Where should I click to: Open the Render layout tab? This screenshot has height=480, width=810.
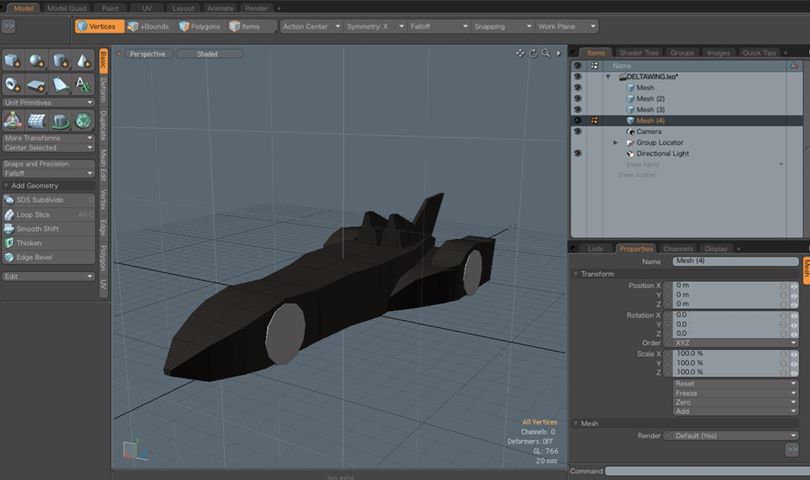(x=256, y=8)
